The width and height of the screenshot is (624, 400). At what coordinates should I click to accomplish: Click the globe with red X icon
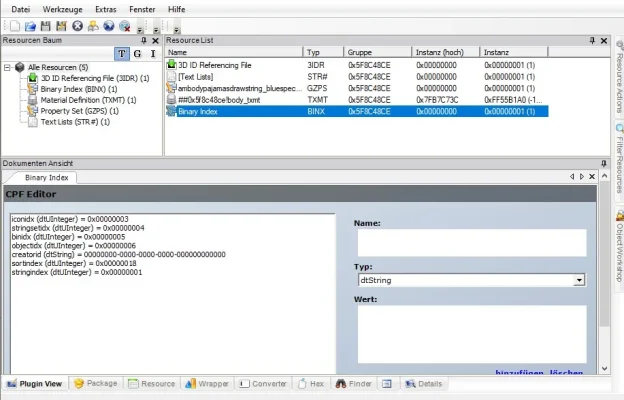point(125,26)
